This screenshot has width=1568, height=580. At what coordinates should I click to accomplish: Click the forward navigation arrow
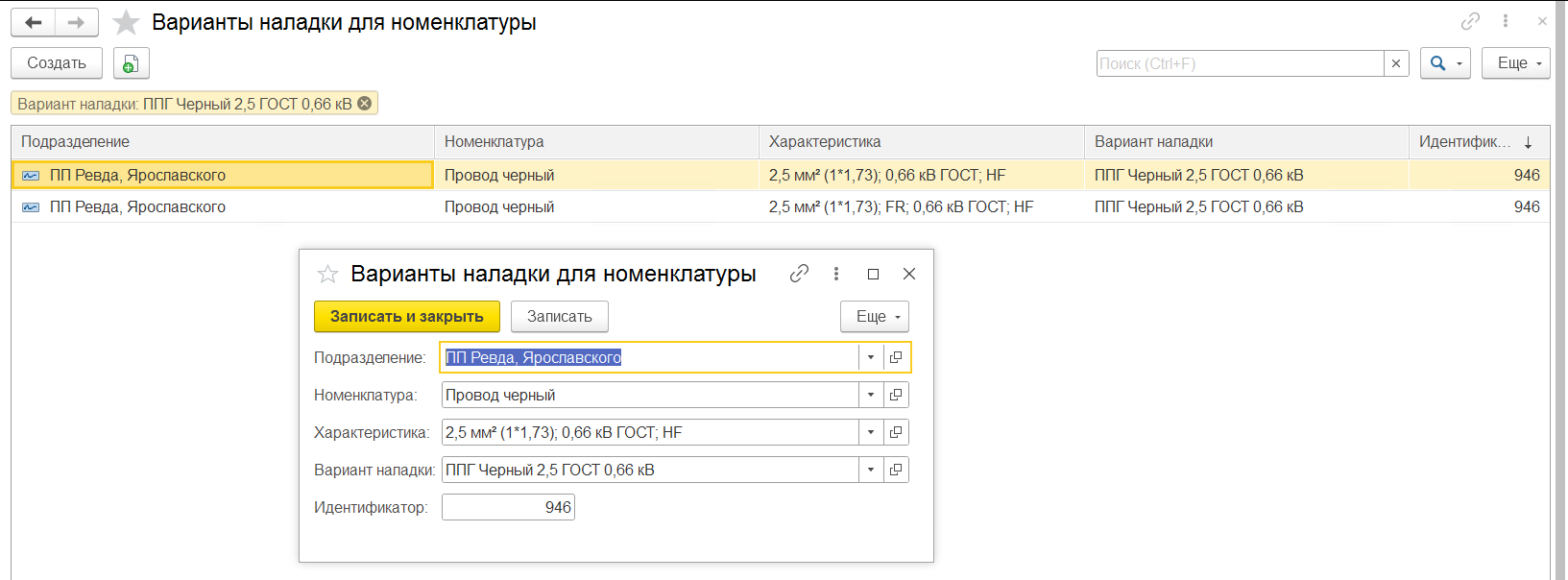pyautogui.click(x=77, y=22)
